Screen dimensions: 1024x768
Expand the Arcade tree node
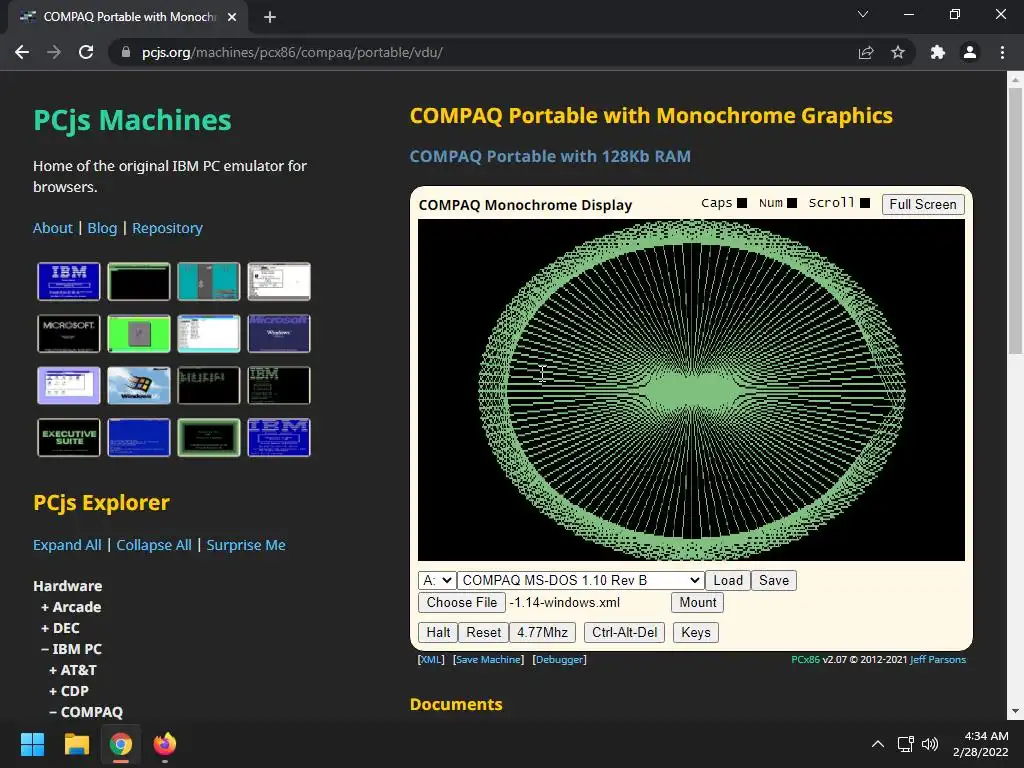(x=71, y=607)
